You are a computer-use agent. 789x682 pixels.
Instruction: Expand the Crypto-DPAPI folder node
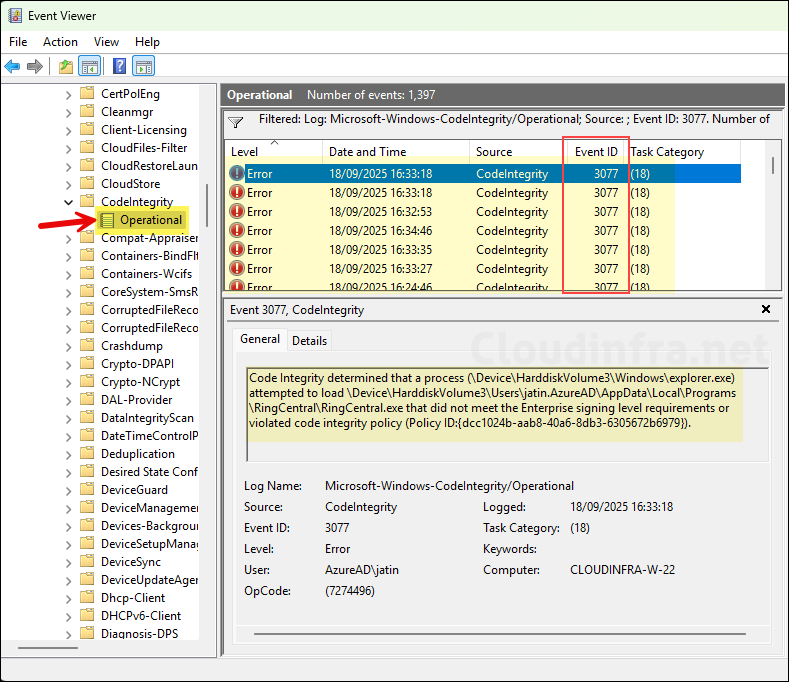pos(68,364)
